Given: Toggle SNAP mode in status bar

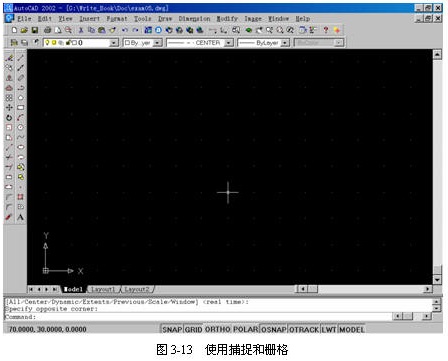Looking at the screenshot, I should pos(172,329).
